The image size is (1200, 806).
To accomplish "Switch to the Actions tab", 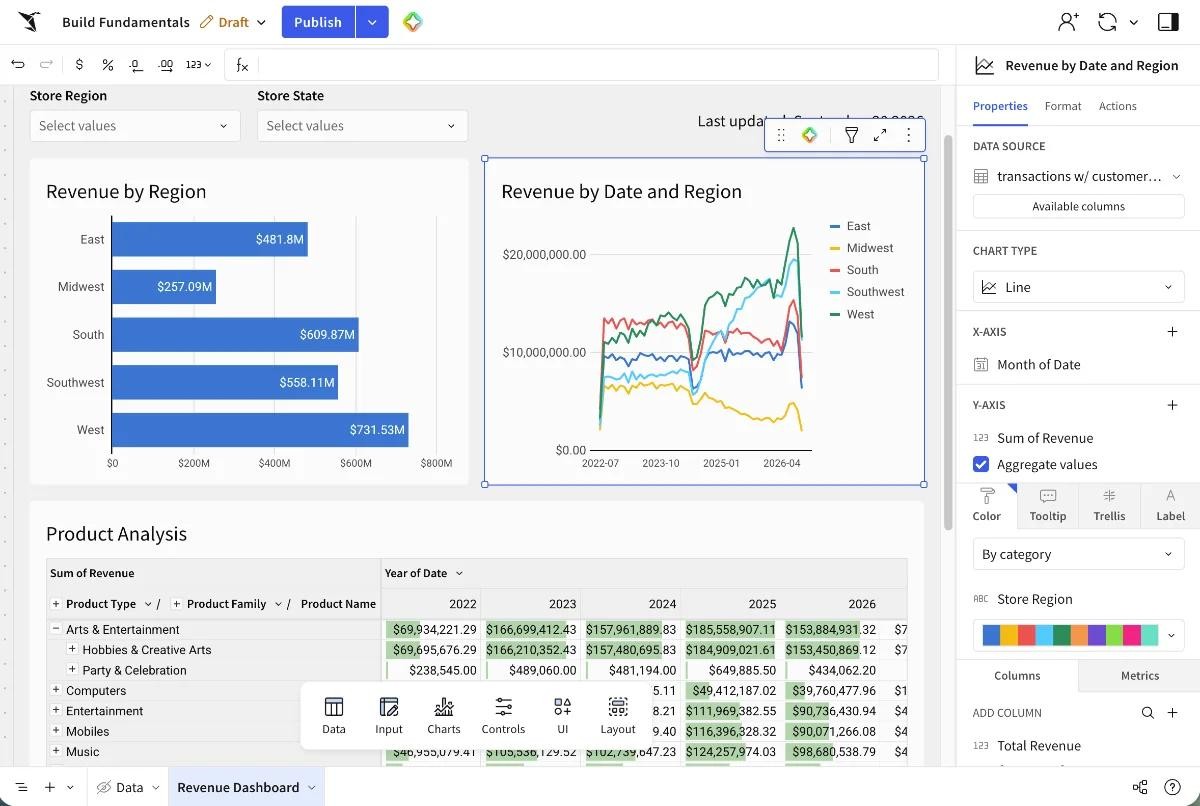I will click(1117, 106).
